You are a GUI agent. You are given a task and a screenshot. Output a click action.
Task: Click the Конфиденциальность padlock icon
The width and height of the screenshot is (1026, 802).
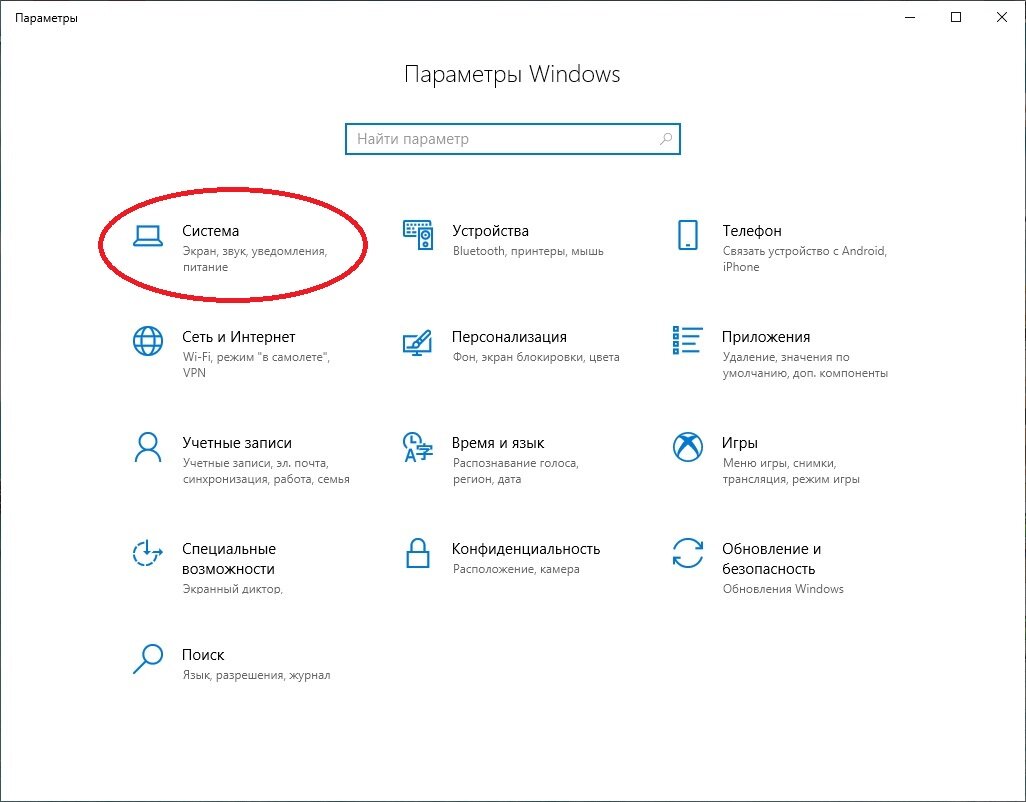click(417, 553)
